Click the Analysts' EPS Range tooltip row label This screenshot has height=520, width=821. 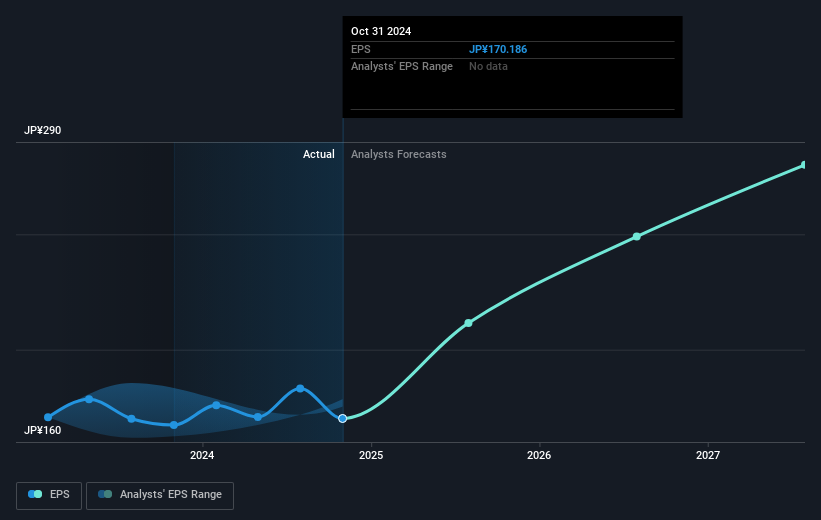coord(402,67)
